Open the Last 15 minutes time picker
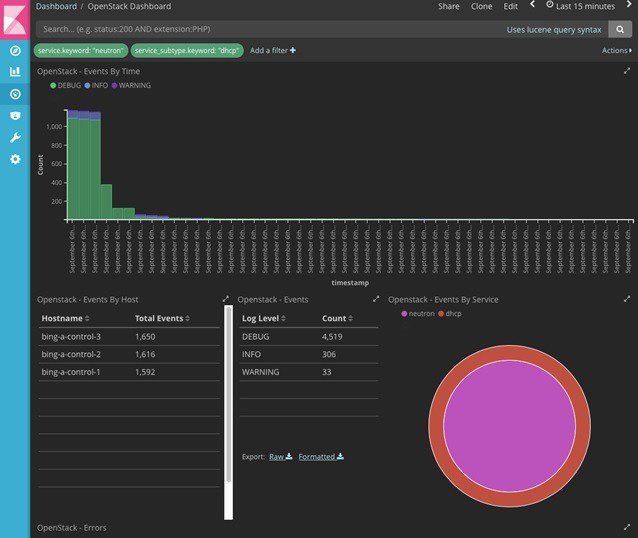The width and height of the screenshot is (638, 538). click(581, 6)
